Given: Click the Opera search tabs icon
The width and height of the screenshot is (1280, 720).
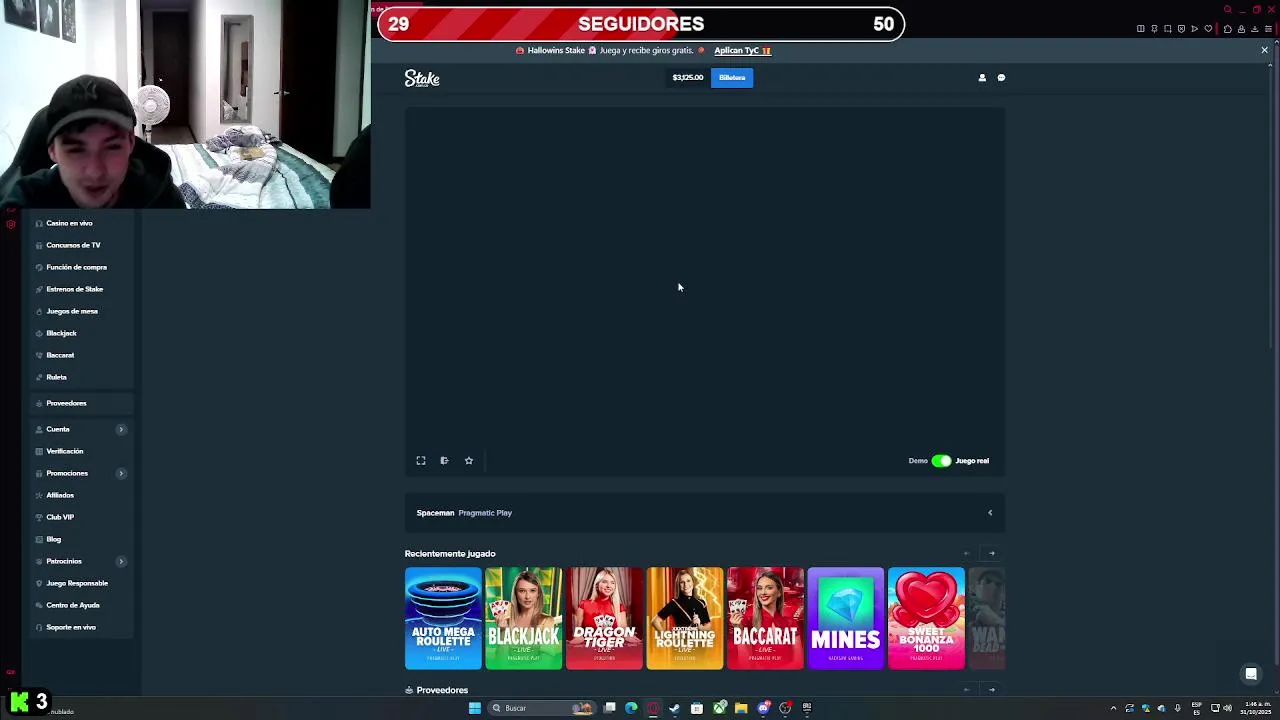Looking at the screenshot, I should [x=1228, y=10].
